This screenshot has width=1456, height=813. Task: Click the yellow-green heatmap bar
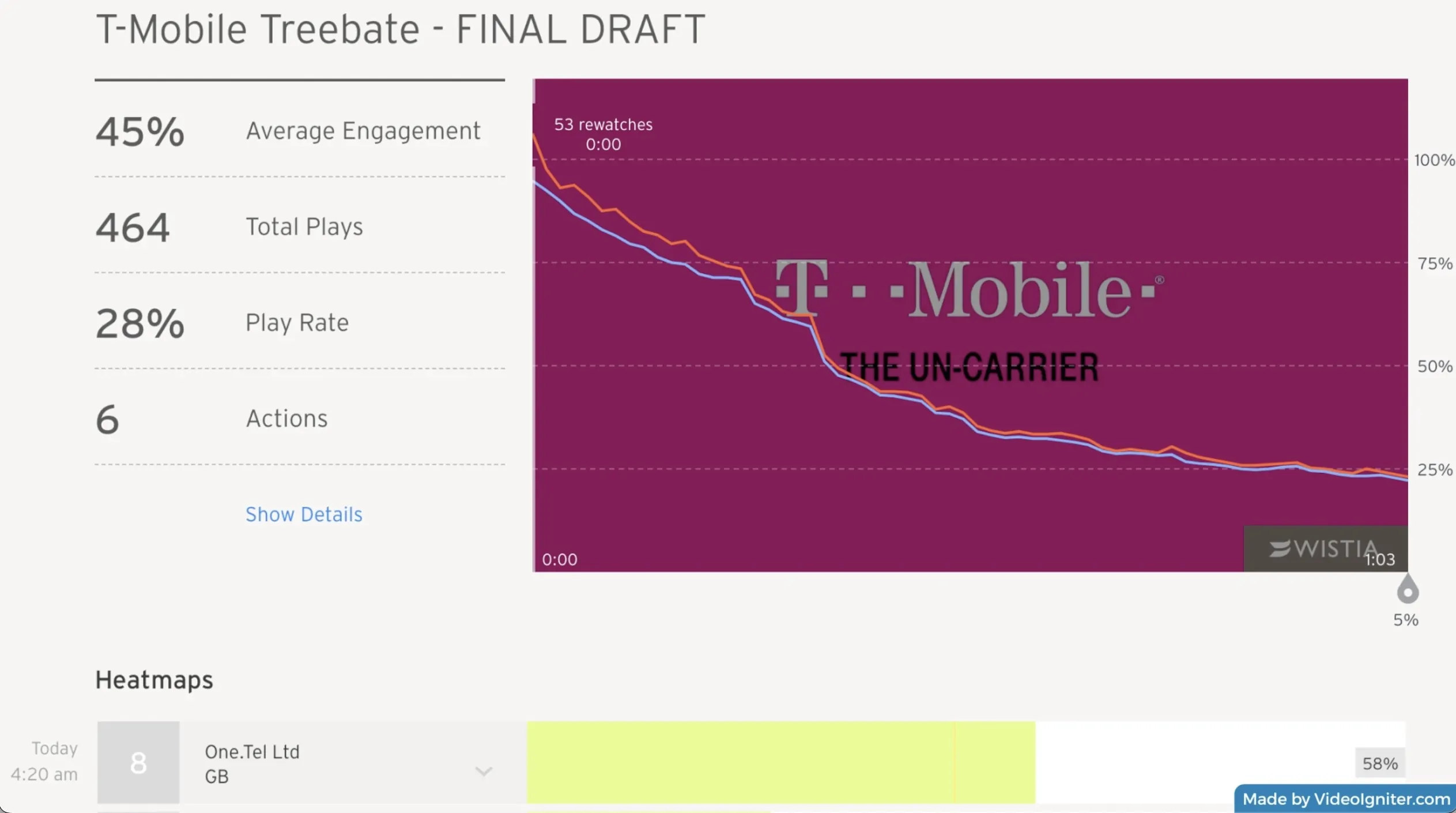pos(780,762)
